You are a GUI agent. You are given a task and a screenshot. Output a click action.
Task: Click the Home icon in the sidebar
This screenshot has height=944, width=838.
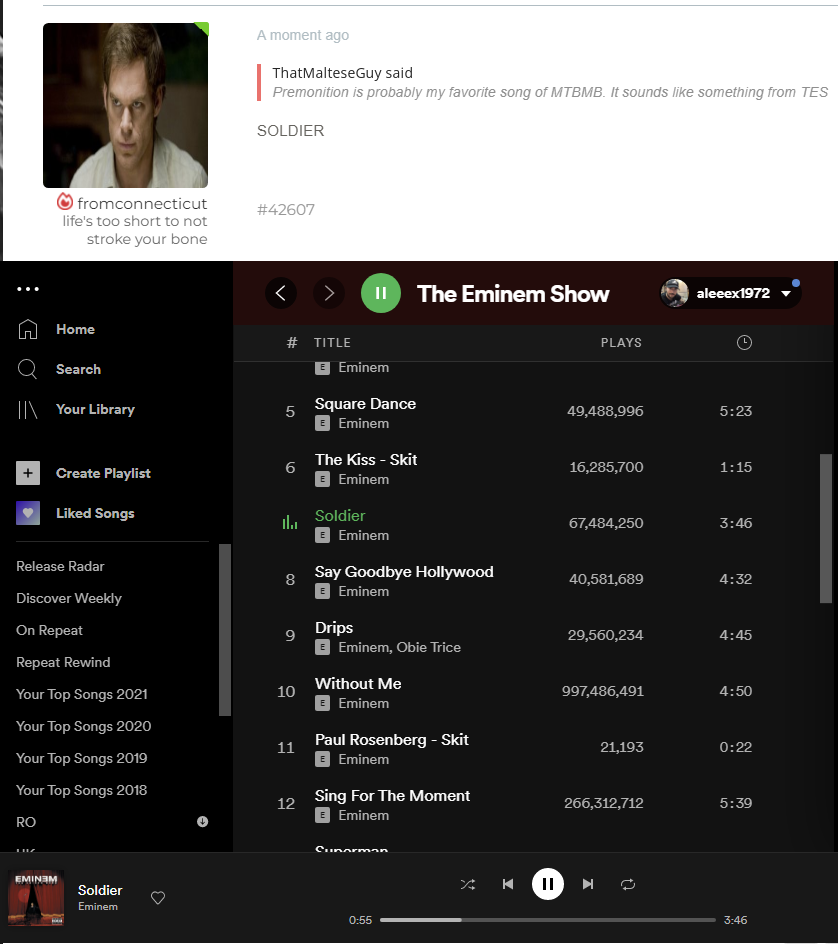28,329
